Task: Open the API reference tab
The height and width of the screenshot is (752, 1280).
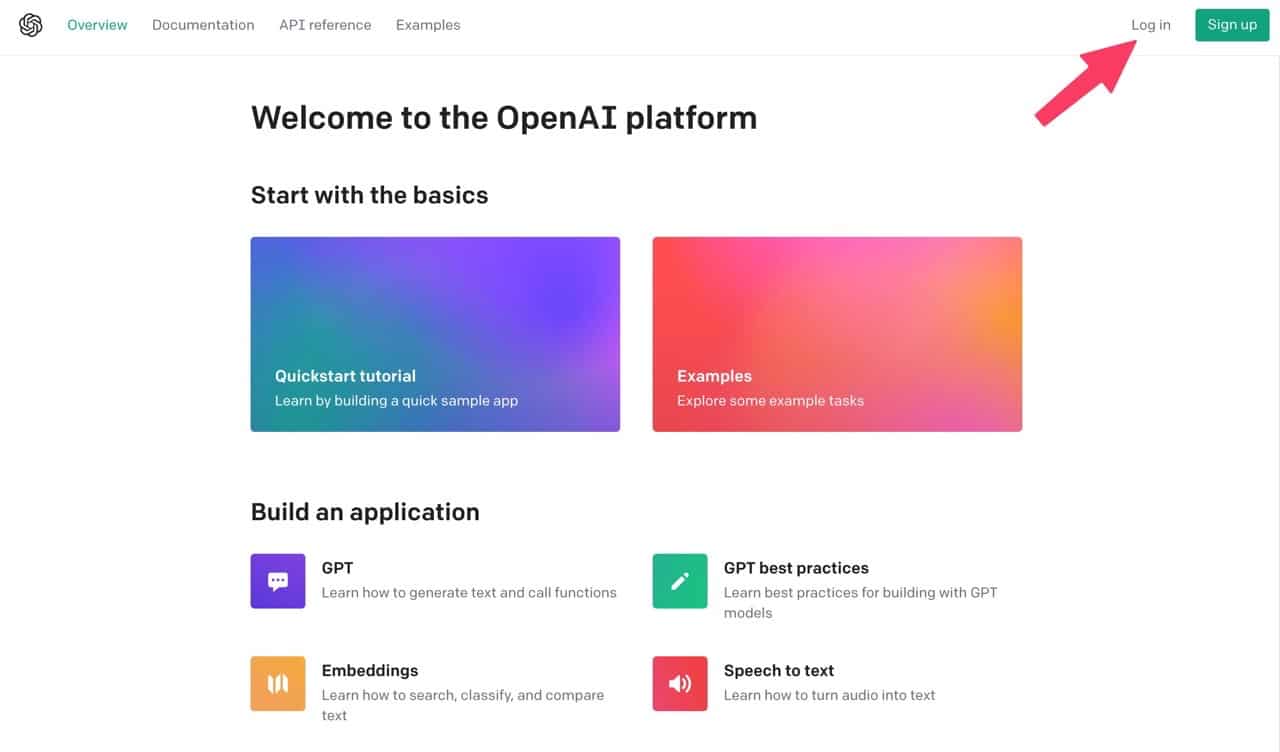Action: pyautogui.click(x=325, y=25)
